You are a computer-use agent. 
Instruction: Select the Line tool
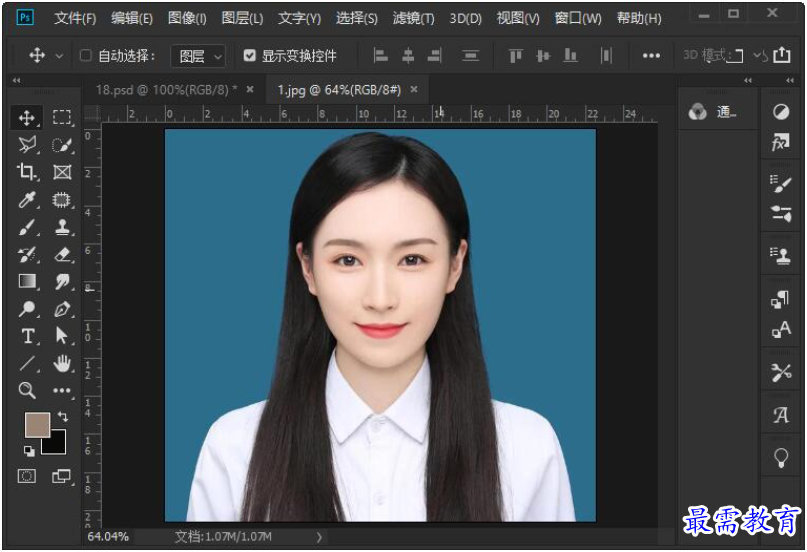point(27,363)
